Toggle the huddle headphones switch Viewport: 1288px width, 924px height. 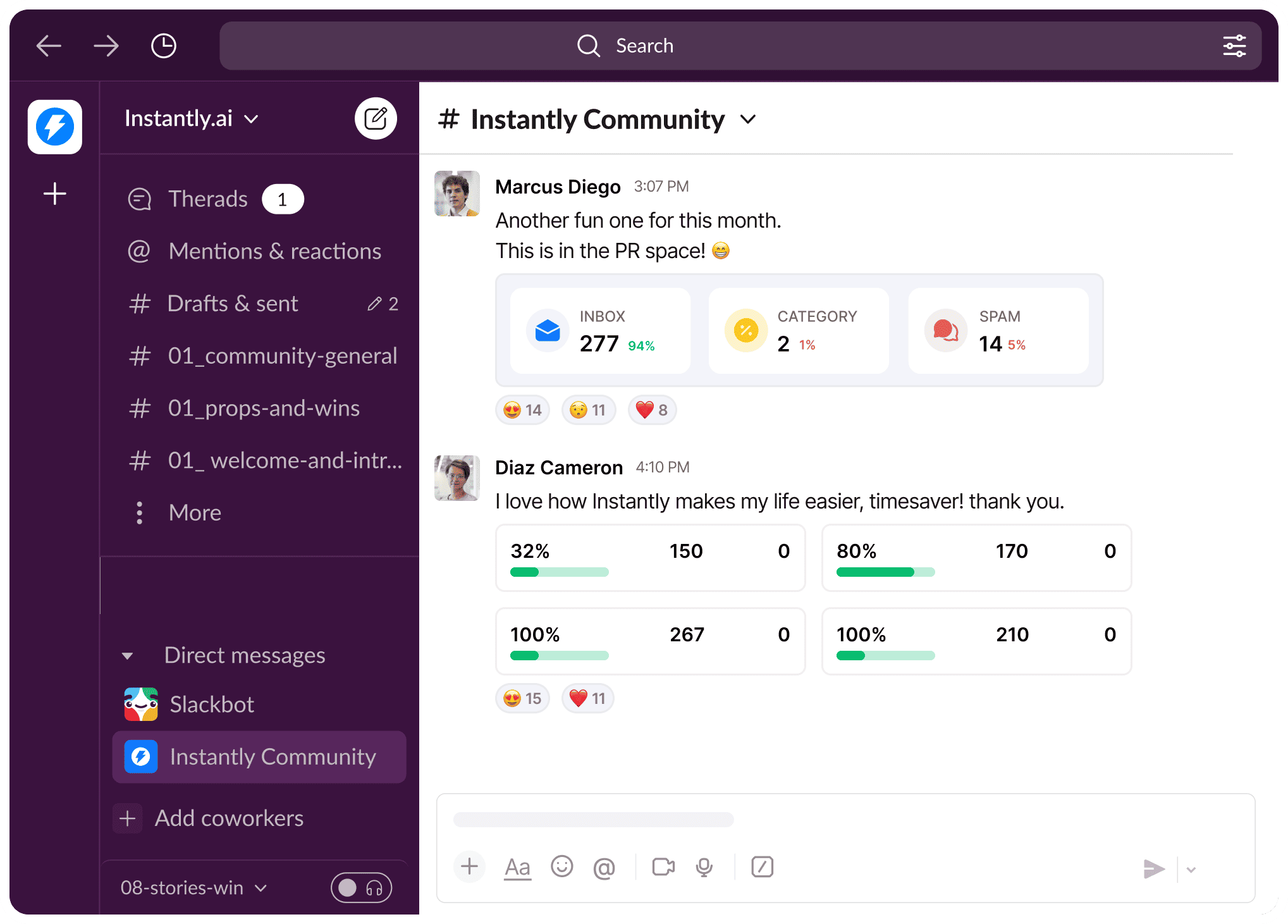(361, 888)
